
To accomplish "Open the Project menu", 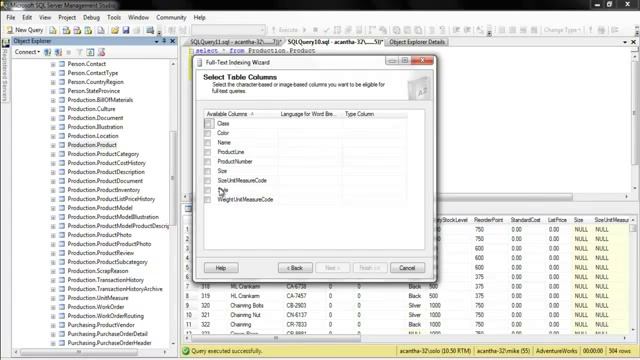I will tap(67, 18).
